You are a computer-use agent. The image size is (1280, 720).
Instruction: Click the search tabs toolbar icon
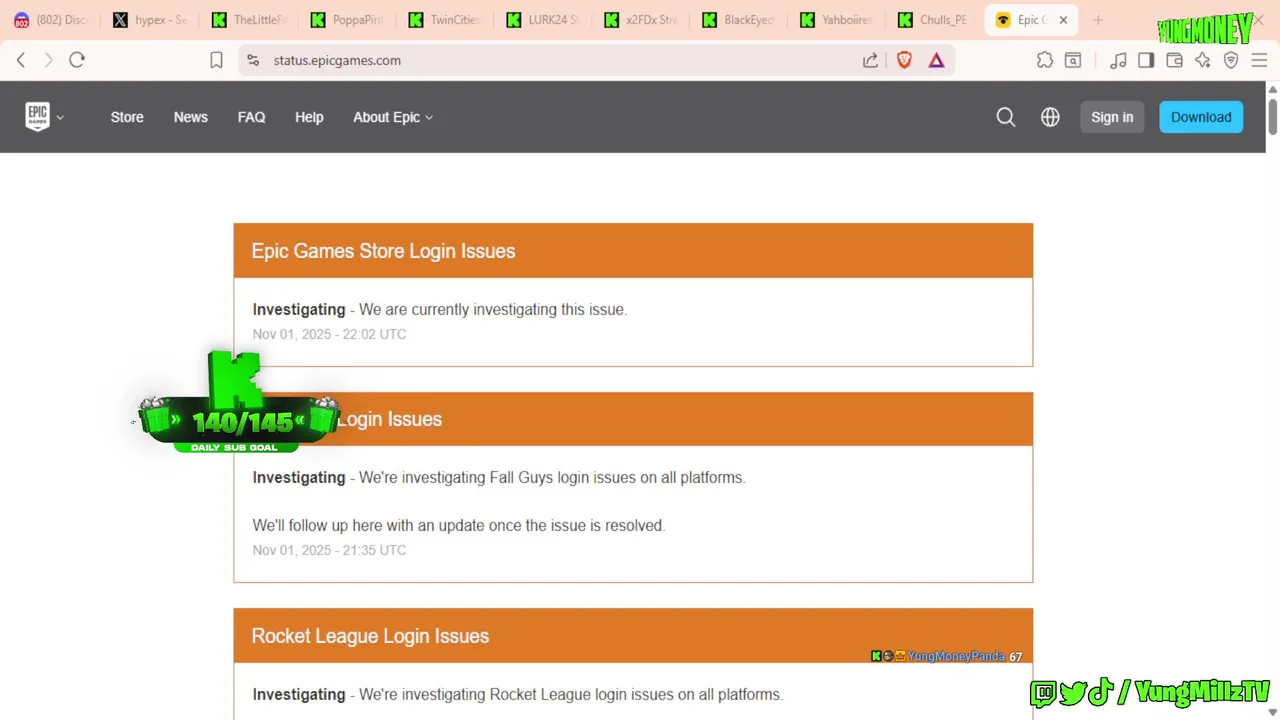1073,60
